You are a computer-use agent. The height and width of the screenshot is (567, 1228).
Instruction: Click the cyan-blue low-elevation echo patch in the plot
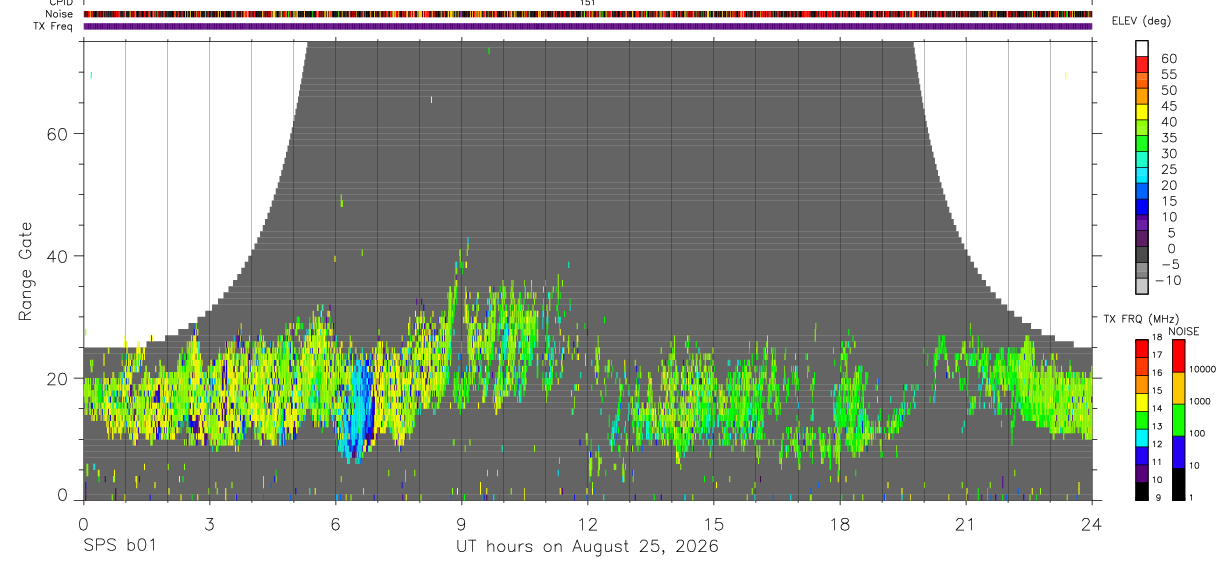click(x=356, y=412)
